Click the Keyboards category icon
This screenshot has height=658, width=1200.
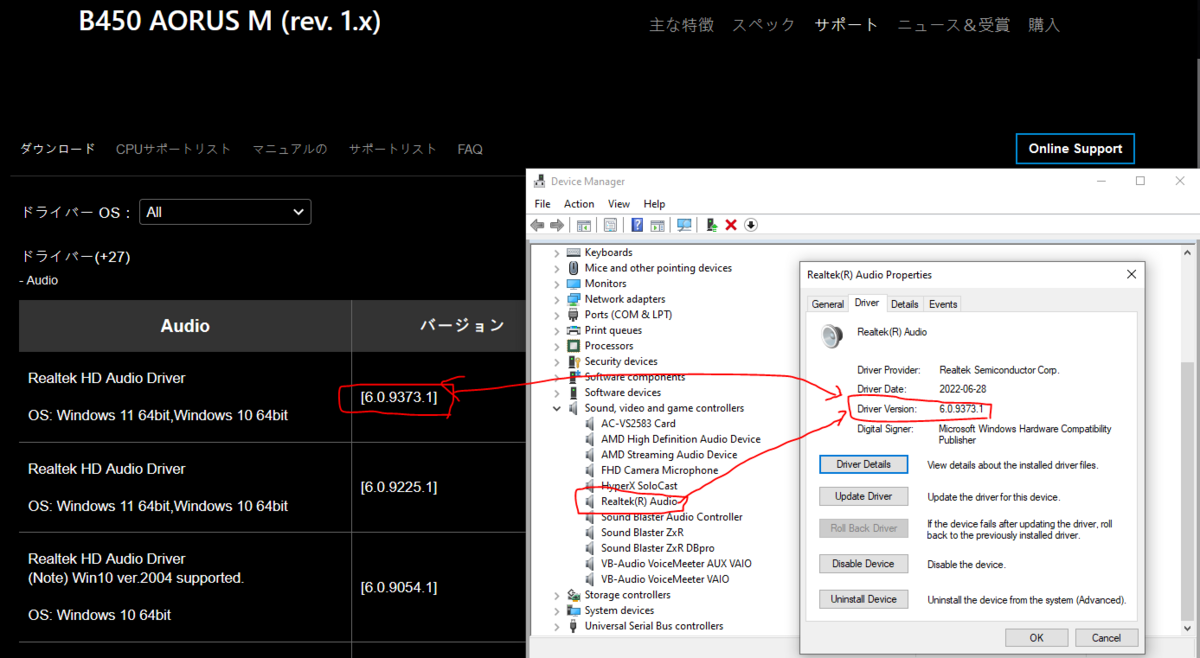[574, 252]
